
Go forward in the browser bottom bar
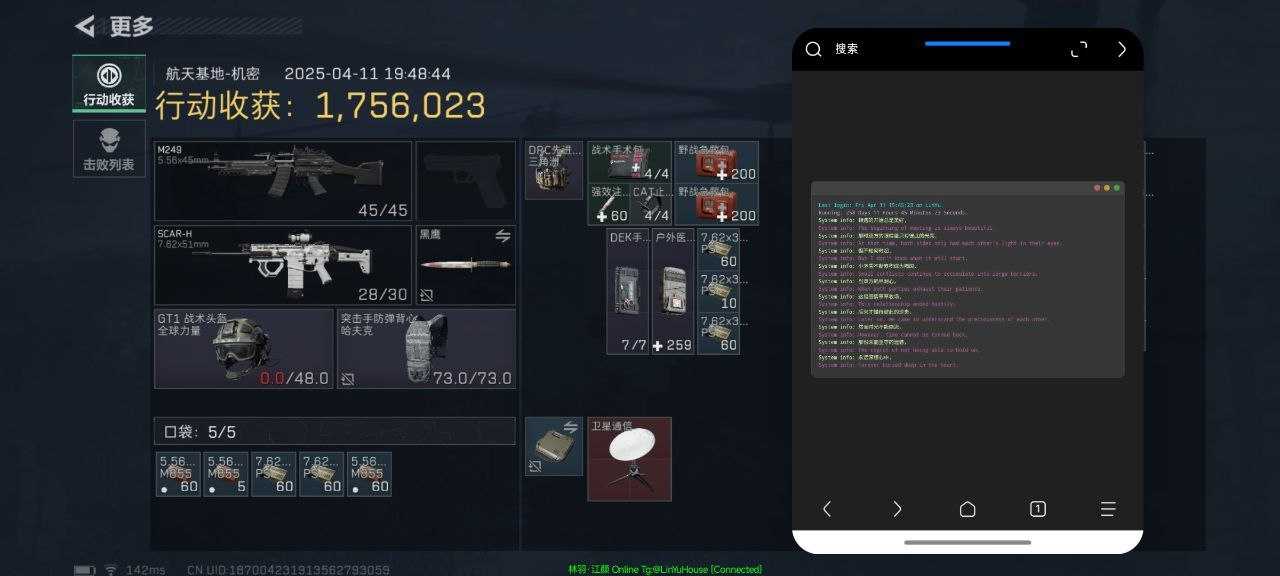[x=897, y=509]
